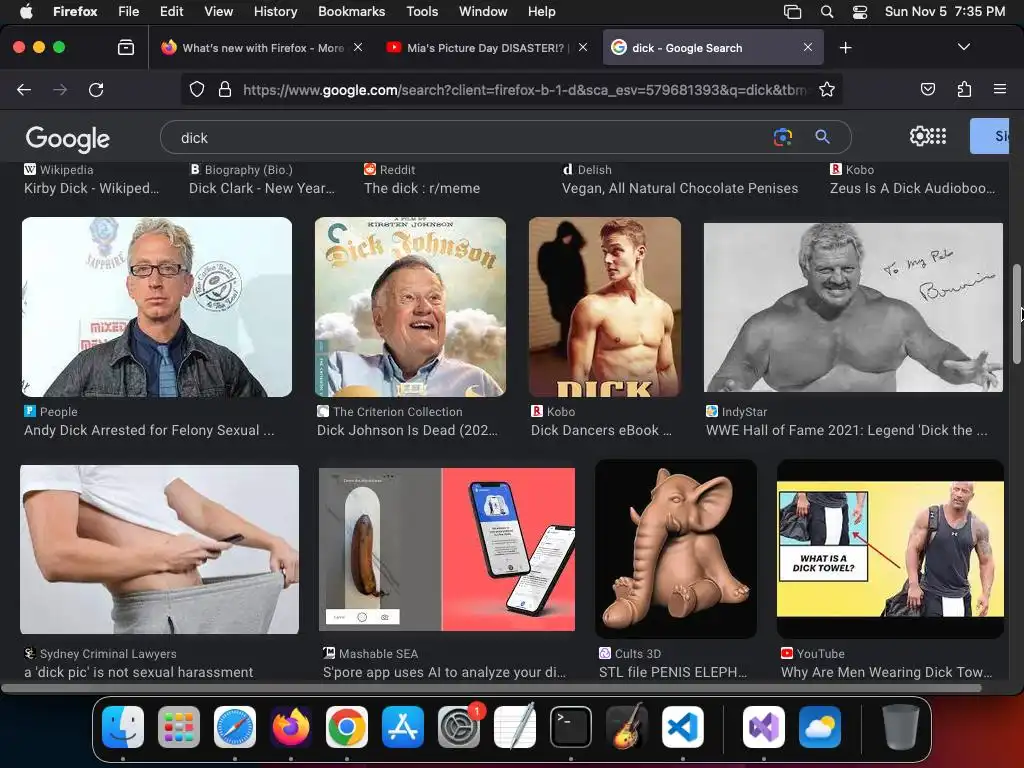This screenshot has height=768, width=1024.
Task: Click the forward navigation arrow
Action: pos(60,89)
